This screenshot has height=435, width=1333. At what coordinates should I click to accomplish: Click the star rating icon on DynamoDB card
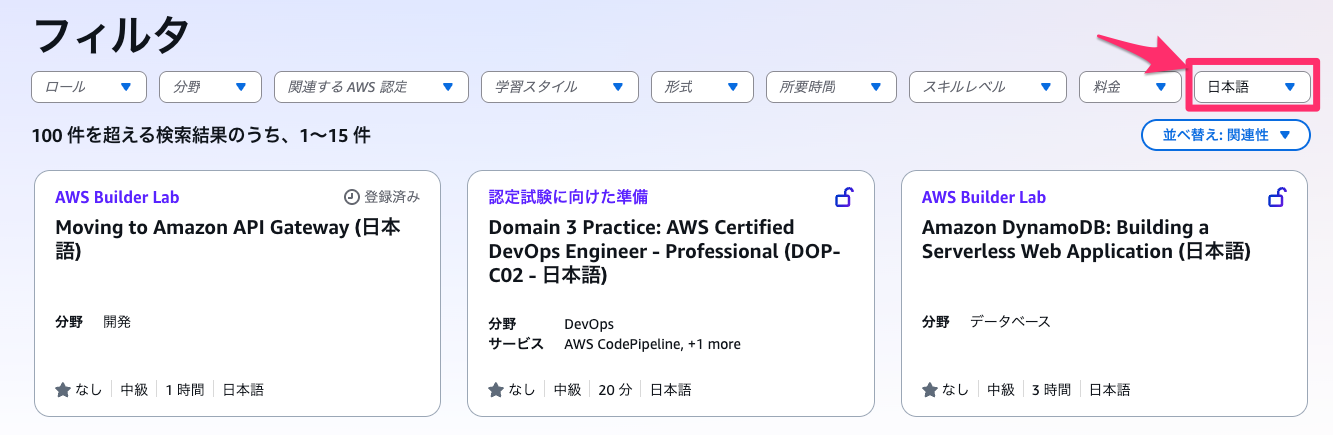tap(930, 389)
